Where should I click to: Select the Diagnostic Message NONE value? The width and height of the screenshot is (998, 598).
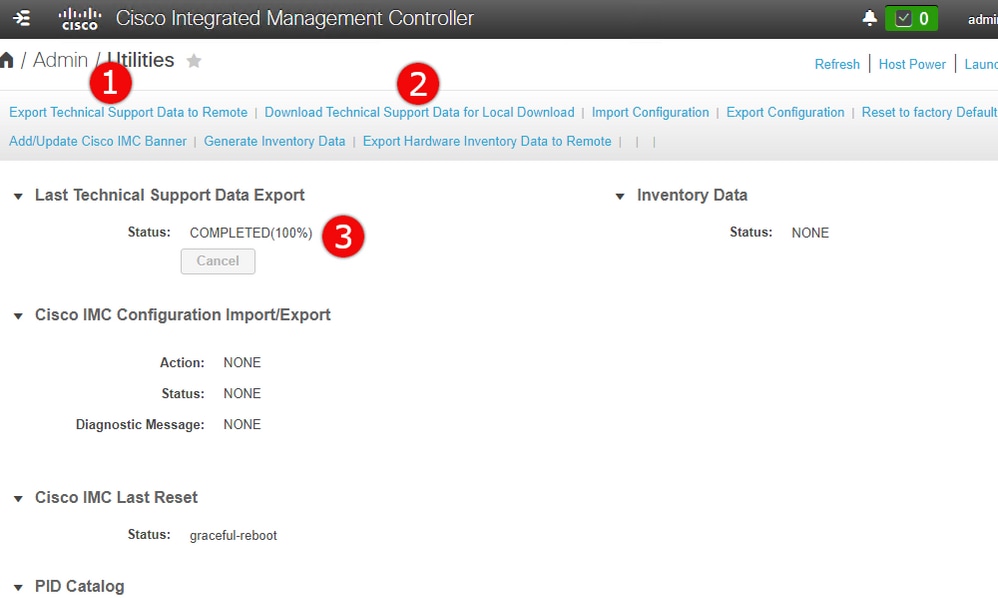pos(242,424)
